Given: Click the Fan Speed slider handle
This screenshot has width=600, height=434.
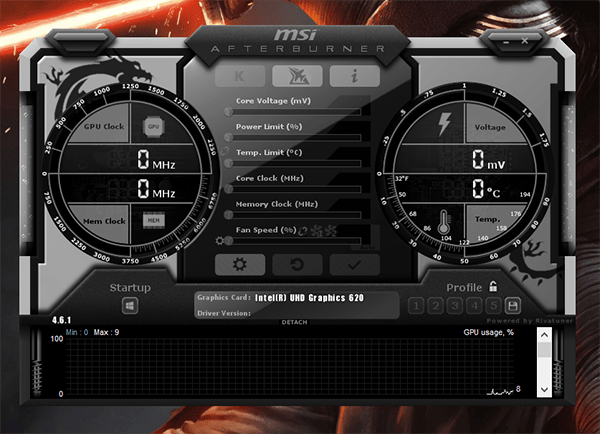Looking at the screenshot, I should [229, 241].
